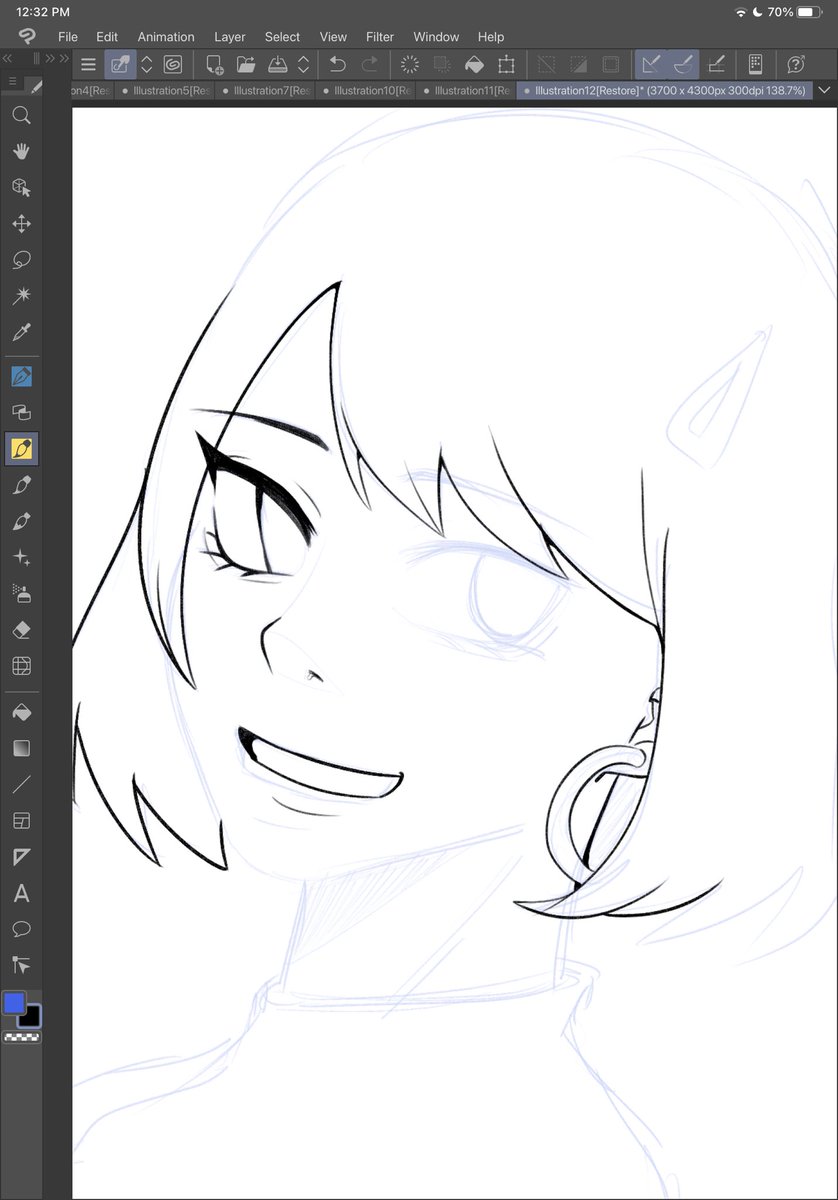Screen dimensions: 838x1200
Task: Undo the last stroke
Action: pos(338,65)
